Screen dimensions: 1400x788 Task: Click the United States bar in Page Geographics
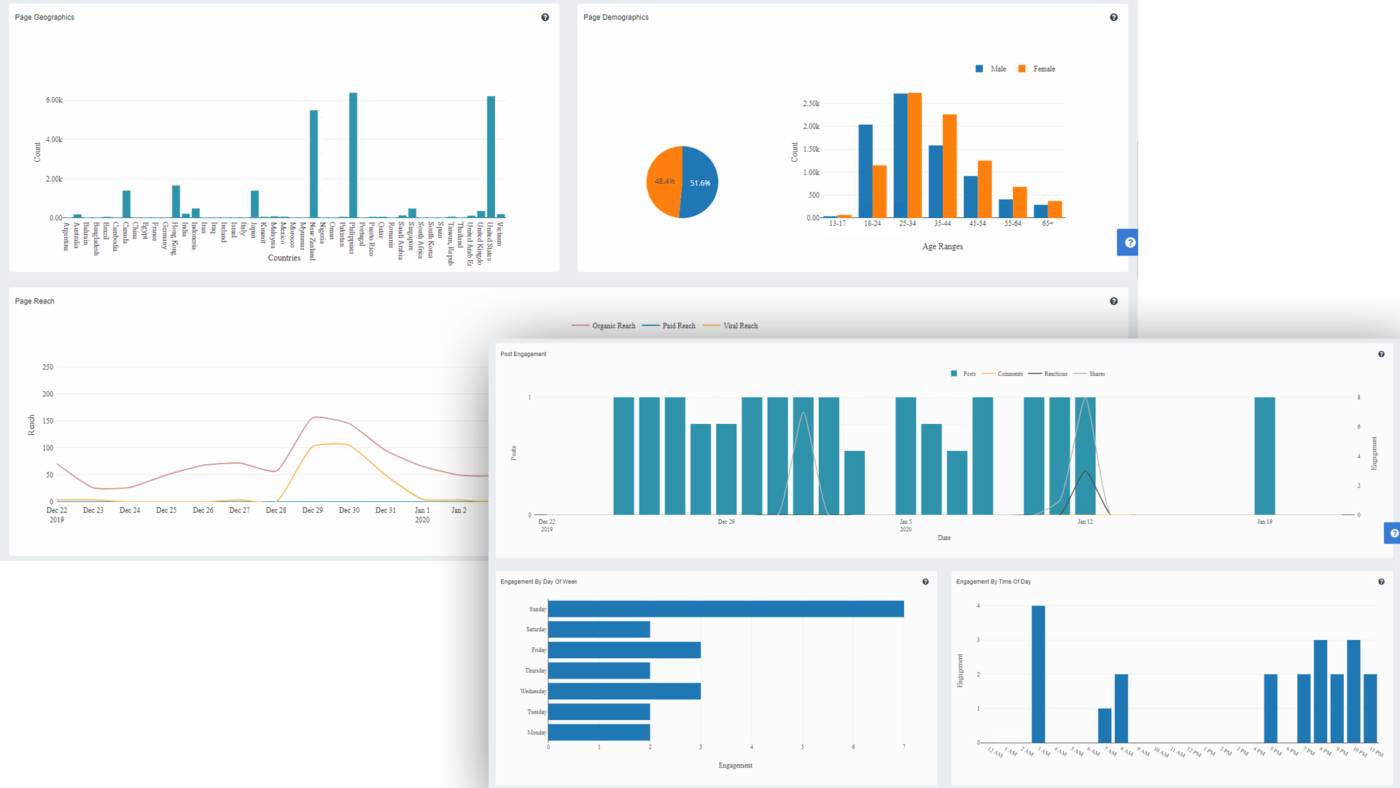point(491,157)
